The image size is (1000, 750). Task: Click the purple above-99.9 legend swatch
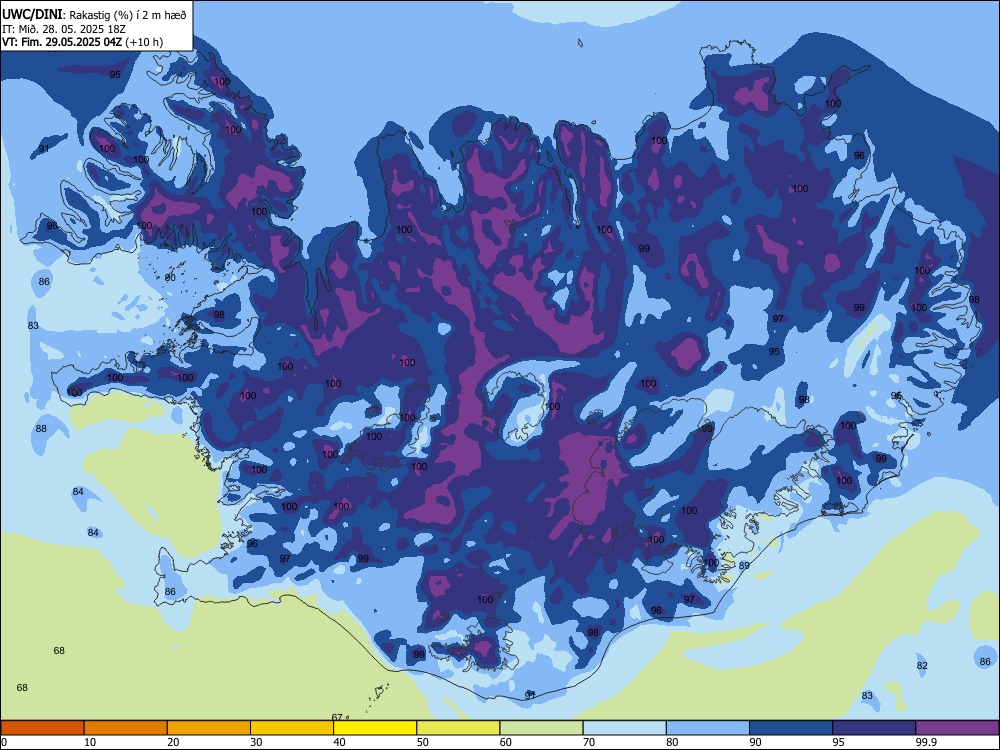957,728
